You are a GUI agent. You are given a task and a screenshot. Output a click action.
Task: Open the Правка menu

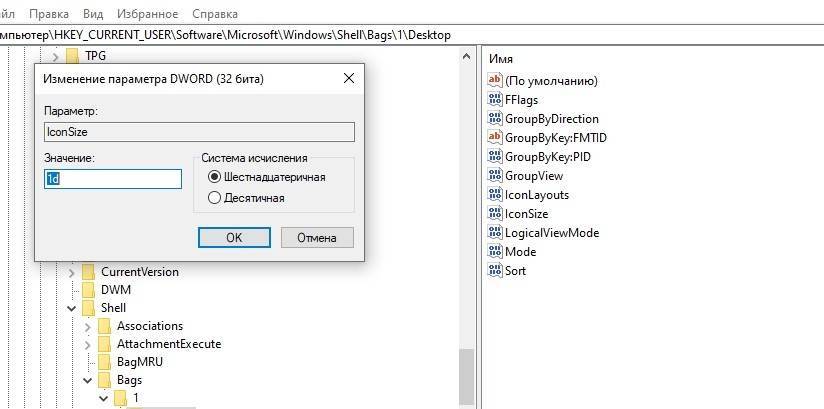[x=49, y=14]
